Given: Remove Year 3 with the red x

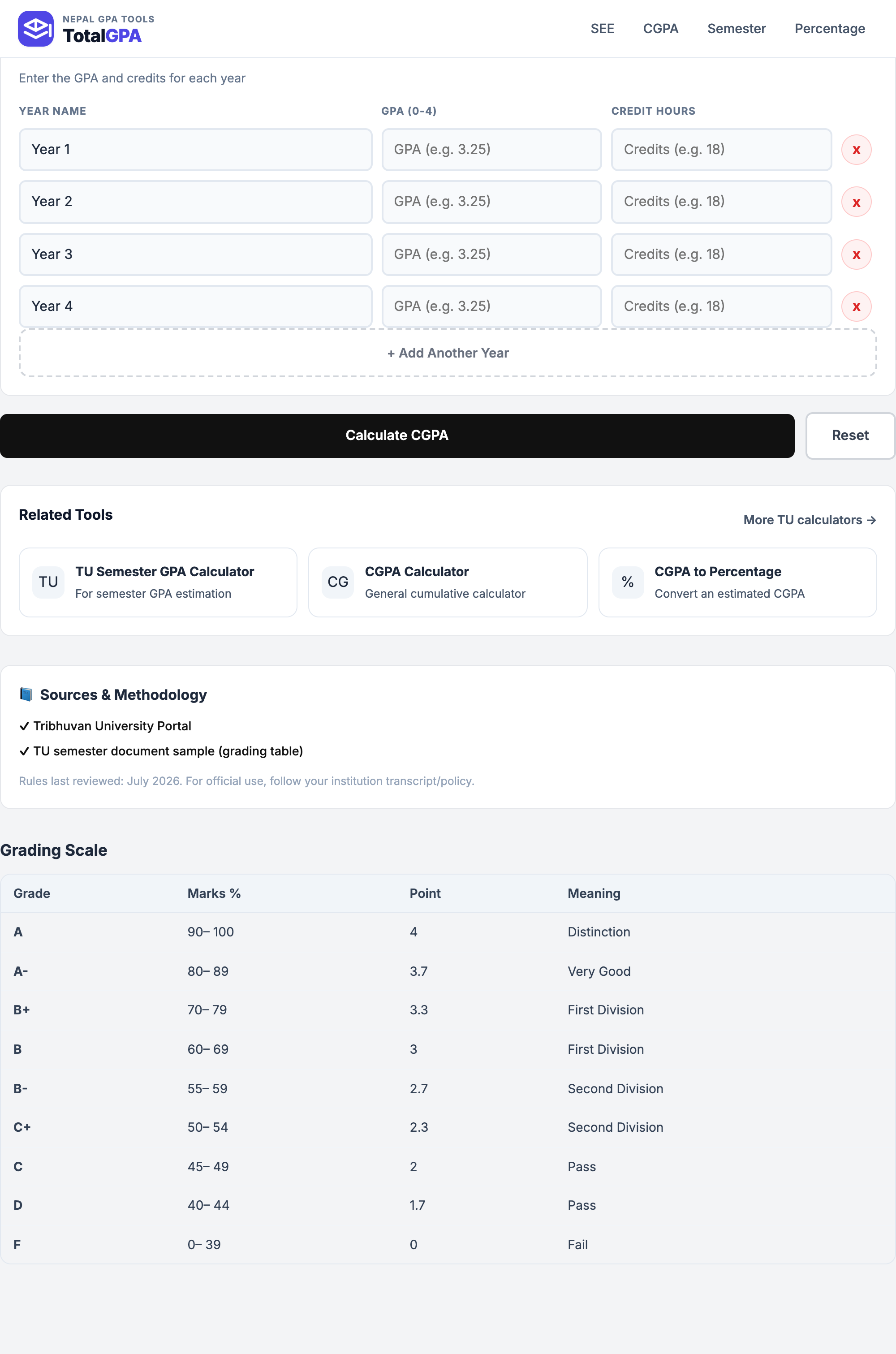Looking at the screenshot, I should pyautogui.click(x=856, y=254).
